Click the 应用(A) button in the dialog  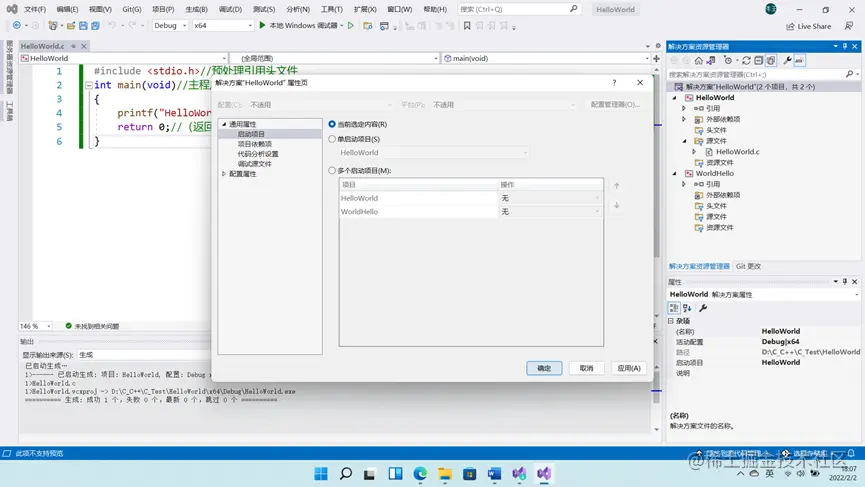(629, 368)
